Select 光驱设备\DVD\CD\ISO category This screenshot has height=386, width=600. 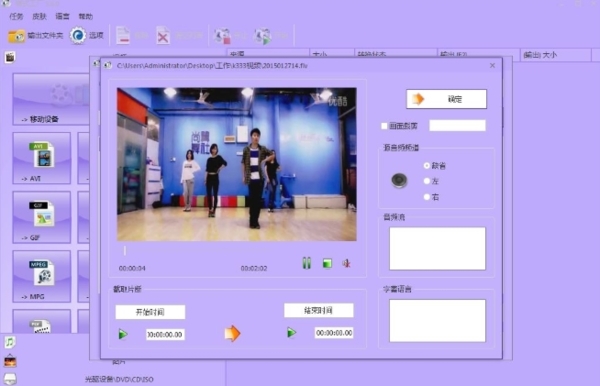[x=119, y=379]
